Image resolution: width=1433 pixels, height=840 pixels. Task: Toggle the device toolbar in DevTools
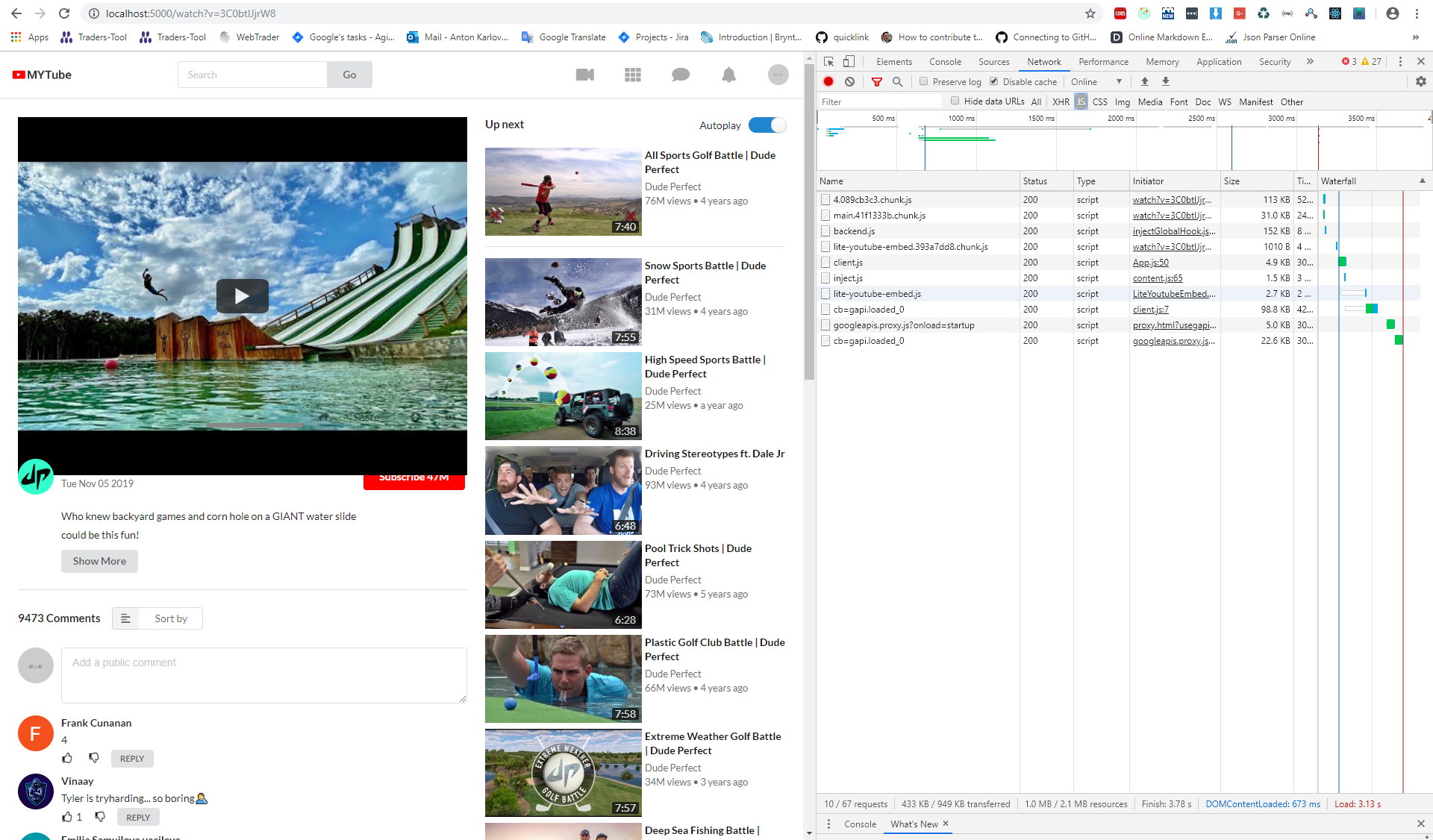pos(847,61)
